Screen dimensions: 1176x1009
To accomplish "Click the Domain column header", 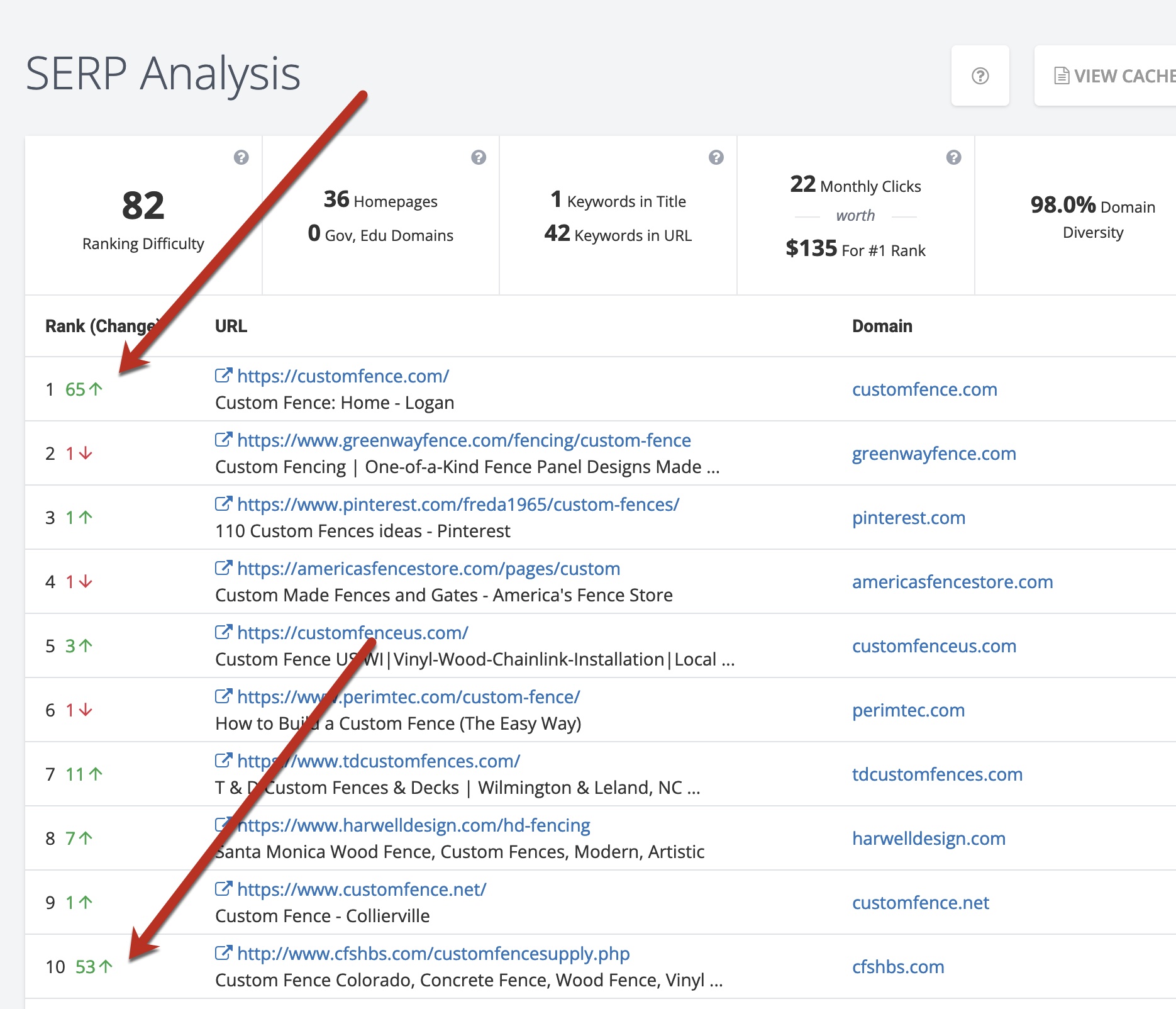I will point(882,326).
